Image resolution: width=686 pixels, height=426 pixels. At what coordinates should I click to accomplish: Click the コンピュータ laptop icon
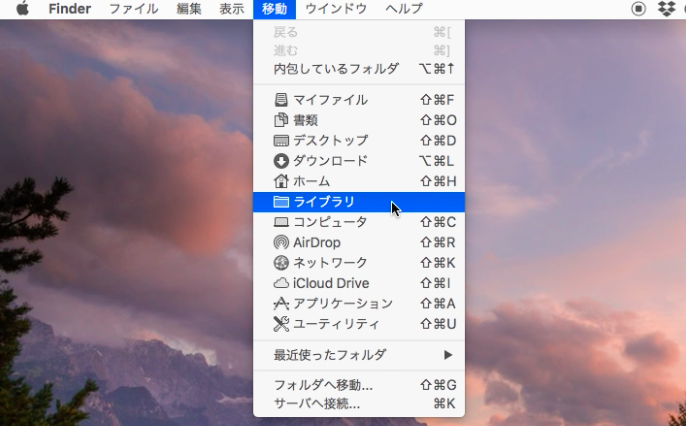pos(281,222)
